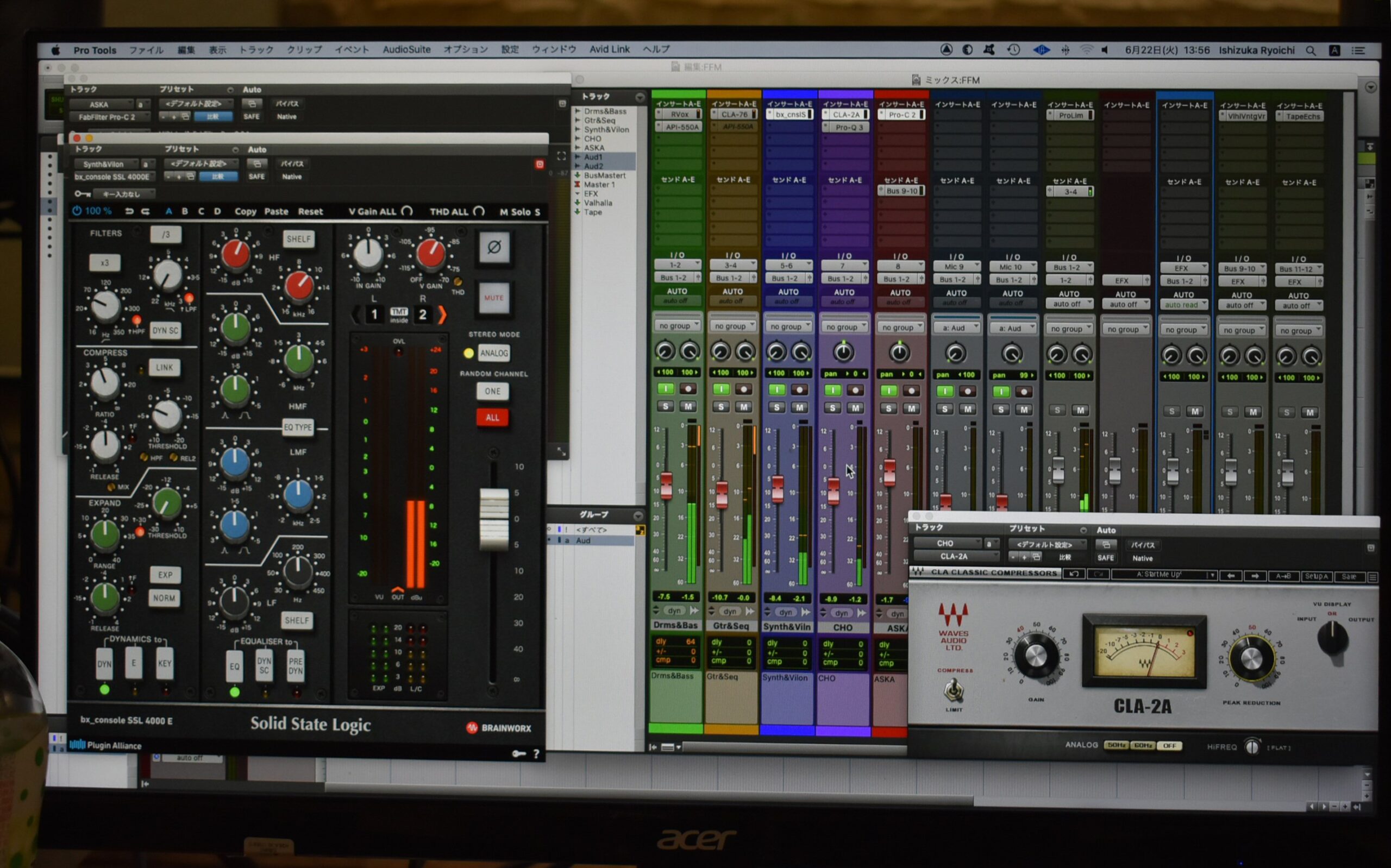The image size is (1391, 868).
Task: Click the volume speaker icon in menu bar
Action: [x=1105, y=50]
